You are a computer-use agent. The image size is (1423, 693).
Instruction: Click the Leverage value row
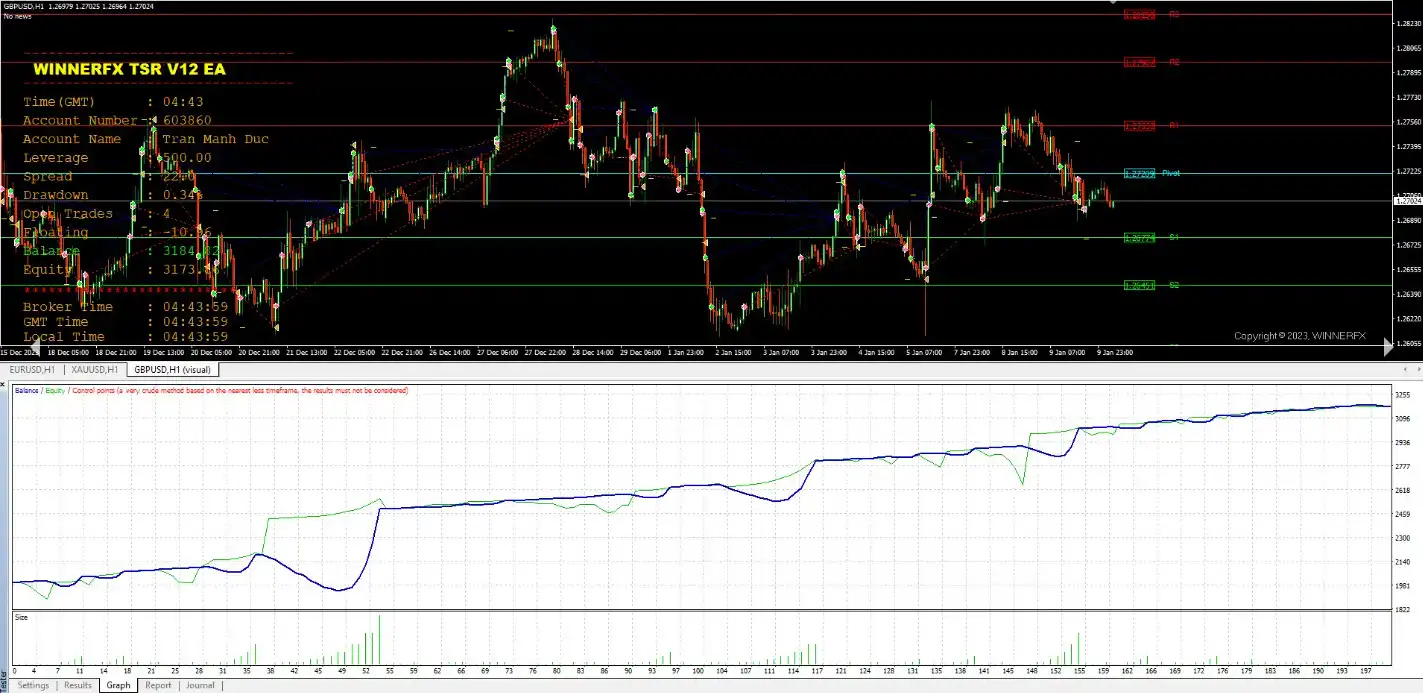coord(117,158)
